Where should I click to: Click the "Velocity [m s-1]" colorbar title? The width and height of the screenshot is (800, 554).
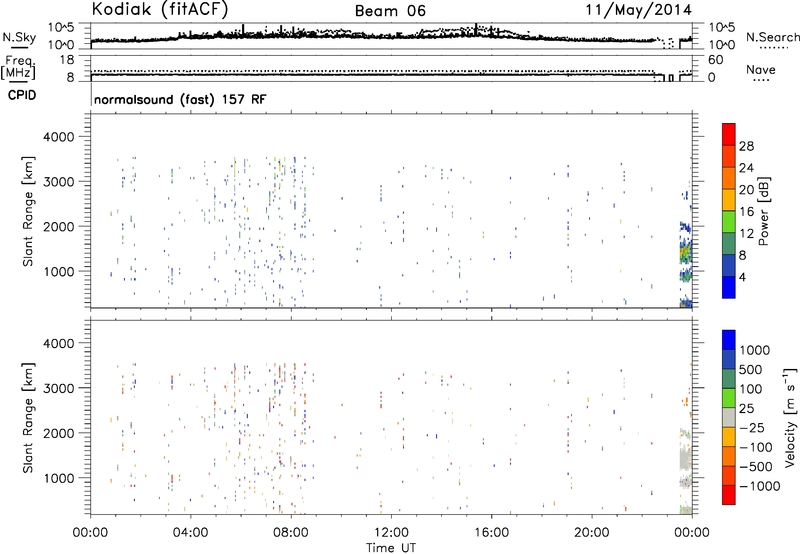[790, 417]
